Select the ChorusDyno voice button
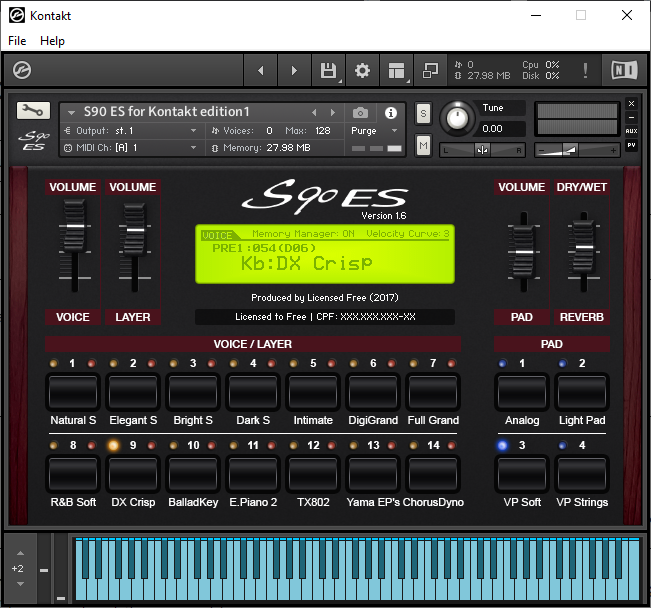 click(433, 474)
